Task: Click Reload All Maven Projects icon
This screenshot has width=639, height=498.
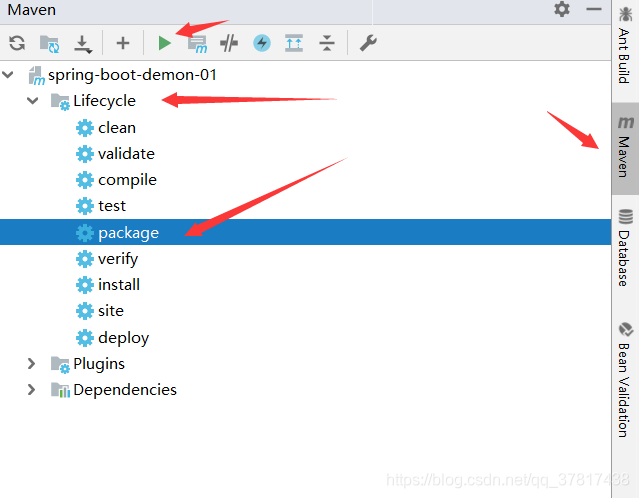Action: click(x=17, y=43)
